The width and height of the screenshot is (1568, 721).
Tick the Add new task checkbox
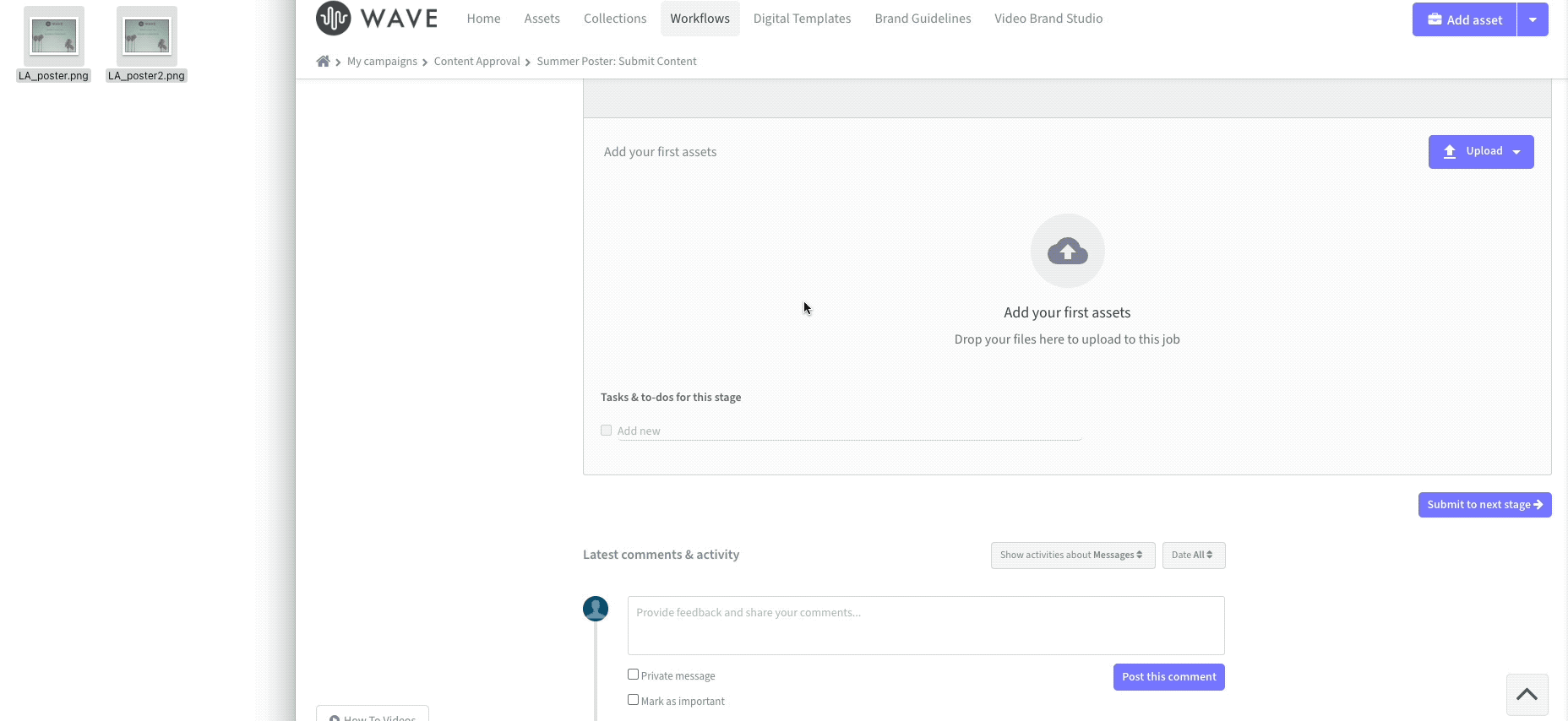606,430
